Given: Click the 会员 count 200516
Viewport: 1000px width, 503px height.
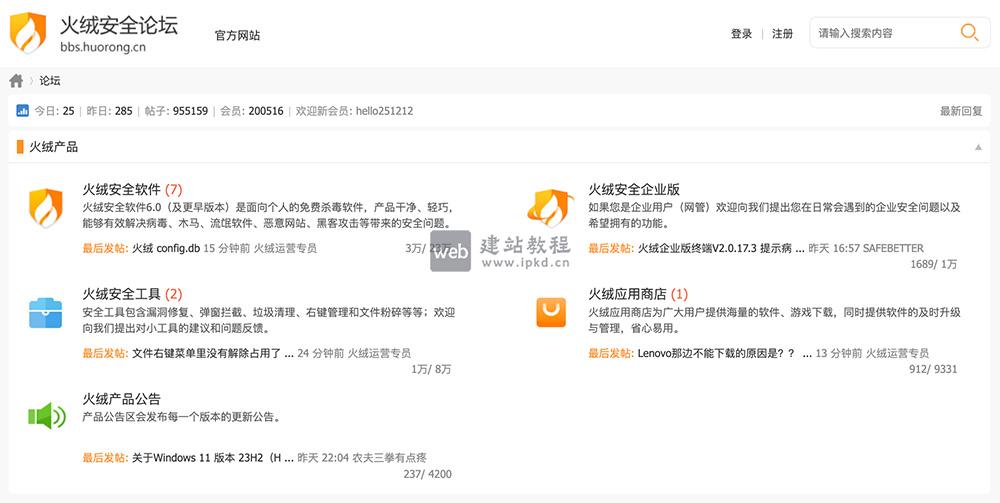Looking at the screenshot, I should [266, 111].
